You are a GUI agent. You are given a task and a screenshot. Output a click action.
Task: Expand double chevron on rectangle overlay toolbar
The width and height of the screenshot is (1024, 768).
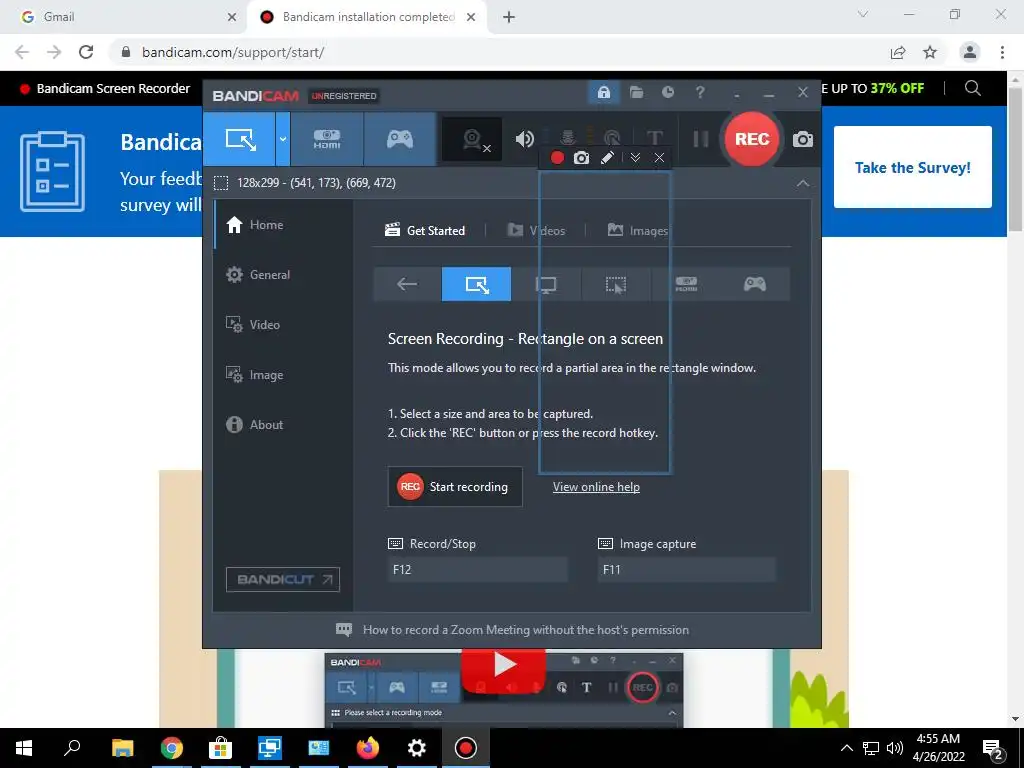point(635,157)
